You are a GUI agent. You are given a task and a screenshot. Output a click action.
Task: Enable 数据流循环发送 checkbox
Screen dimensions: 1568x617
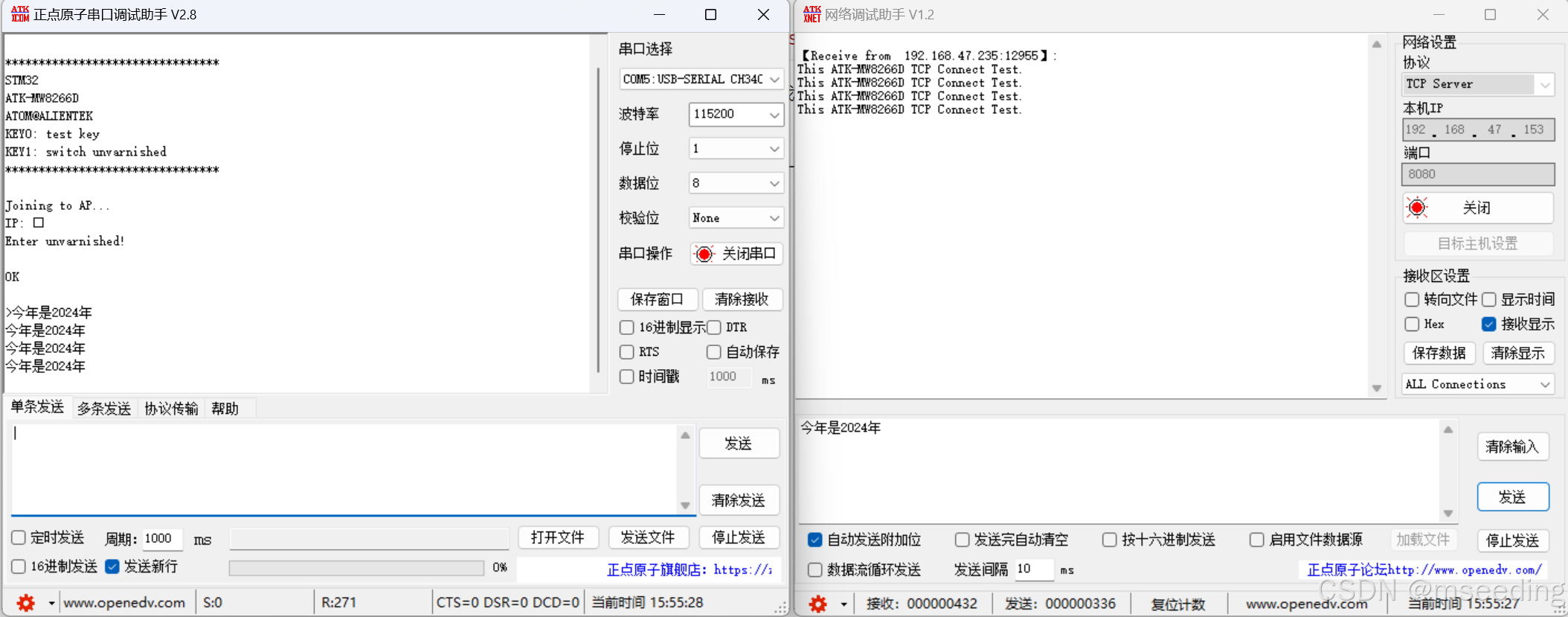click(x=815, y=570)
